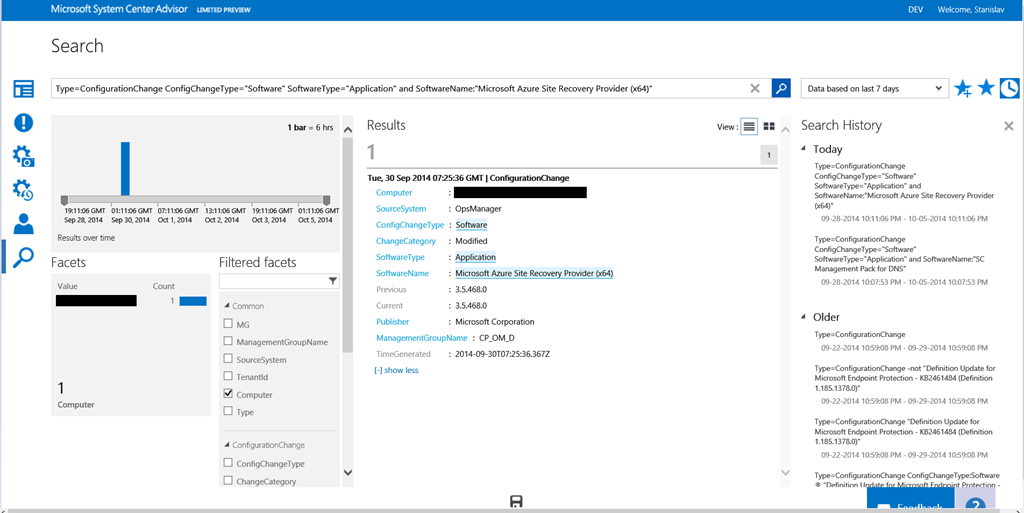1024x513 pixels.
Task: Click the gear with clock sidebar icon
Action: (23, 190)
